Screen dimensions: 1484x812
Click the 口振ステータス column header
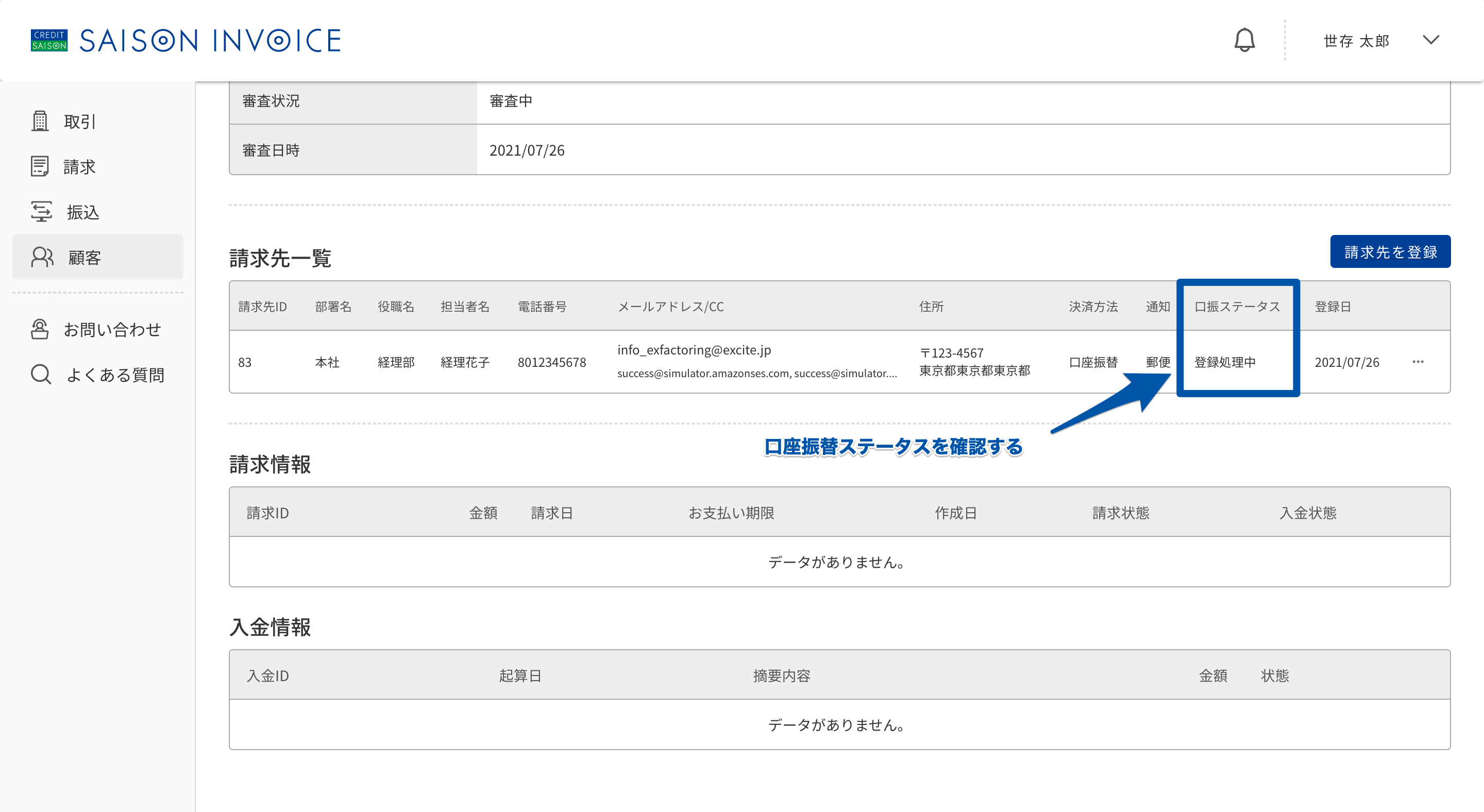click(x=1237, y=307)
